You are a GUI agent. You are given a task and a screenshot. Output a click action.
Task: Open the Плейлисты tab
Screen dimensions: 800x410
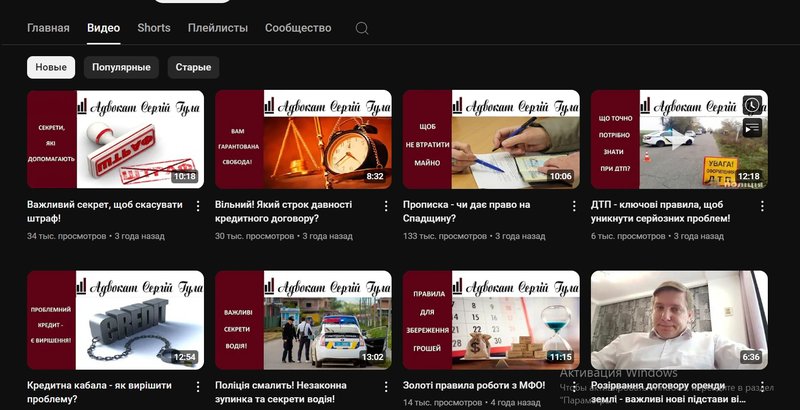218,28
